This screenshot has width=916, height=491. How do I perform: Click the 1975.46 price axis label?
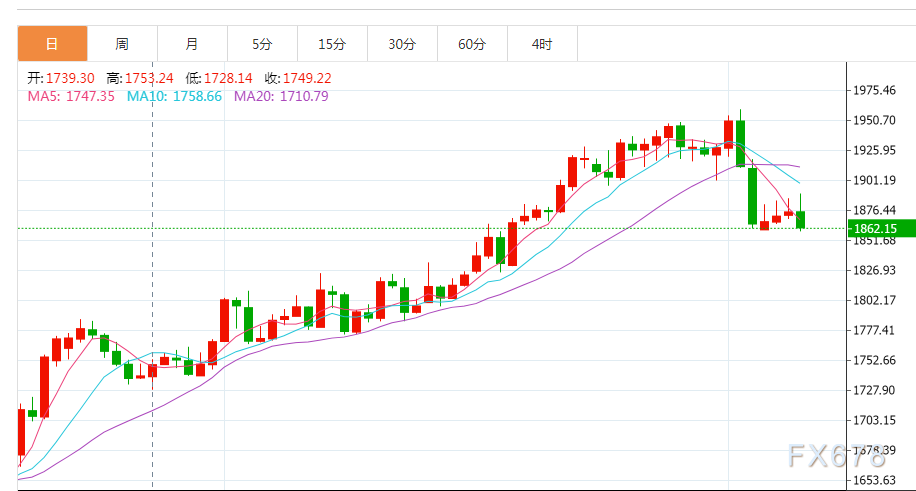pos(875,90)
